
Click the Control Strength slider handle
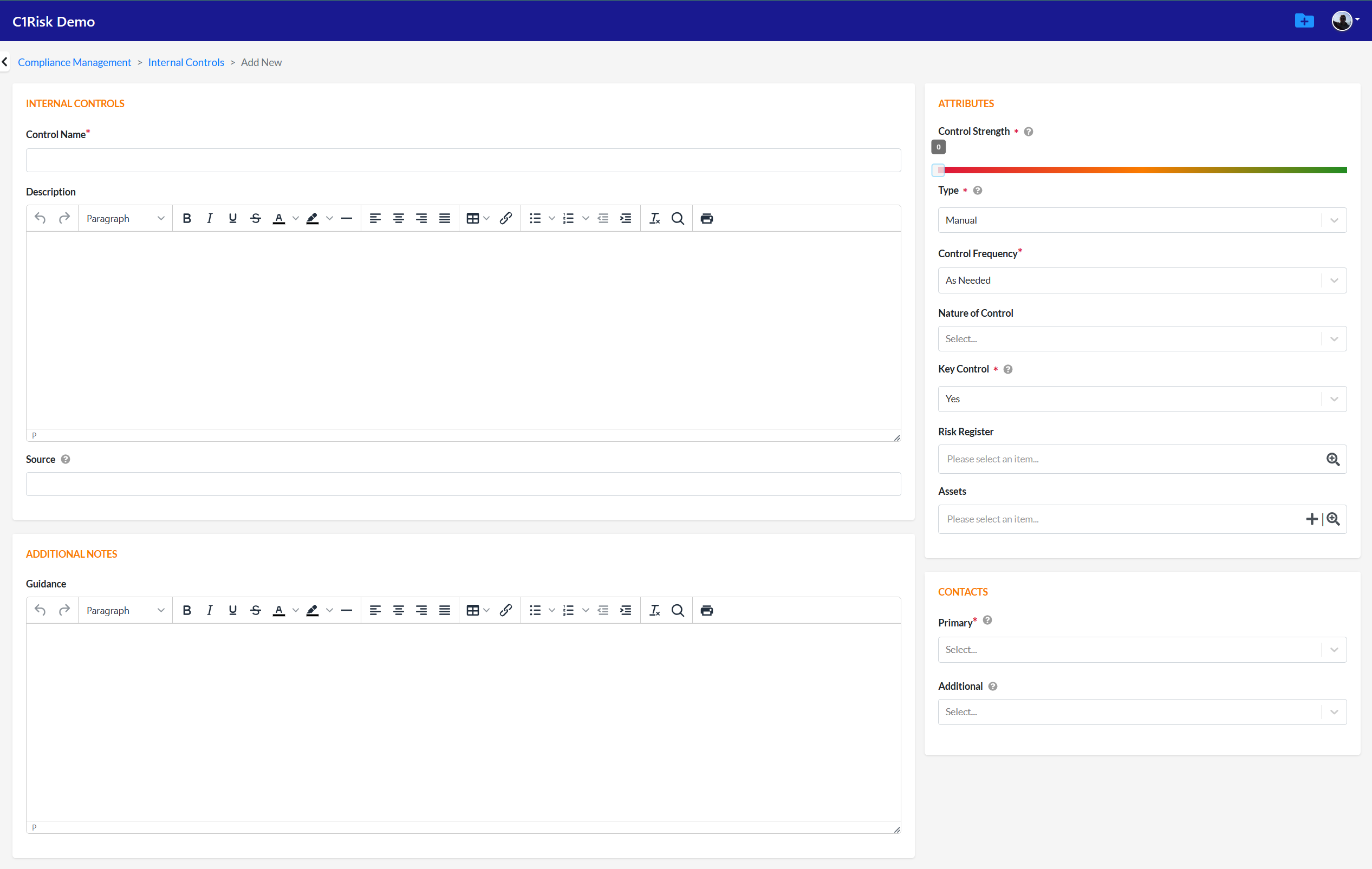coord(938,169)
